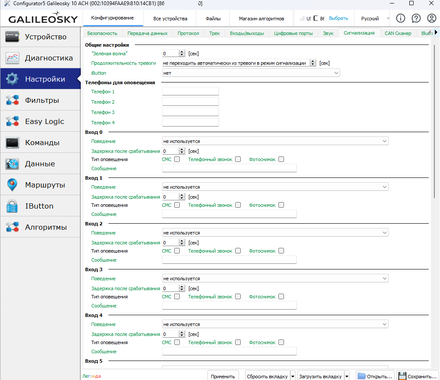Click the Сообщение field for Вход 0
Viewport: 440px width, 380px height.
point(229,168)
